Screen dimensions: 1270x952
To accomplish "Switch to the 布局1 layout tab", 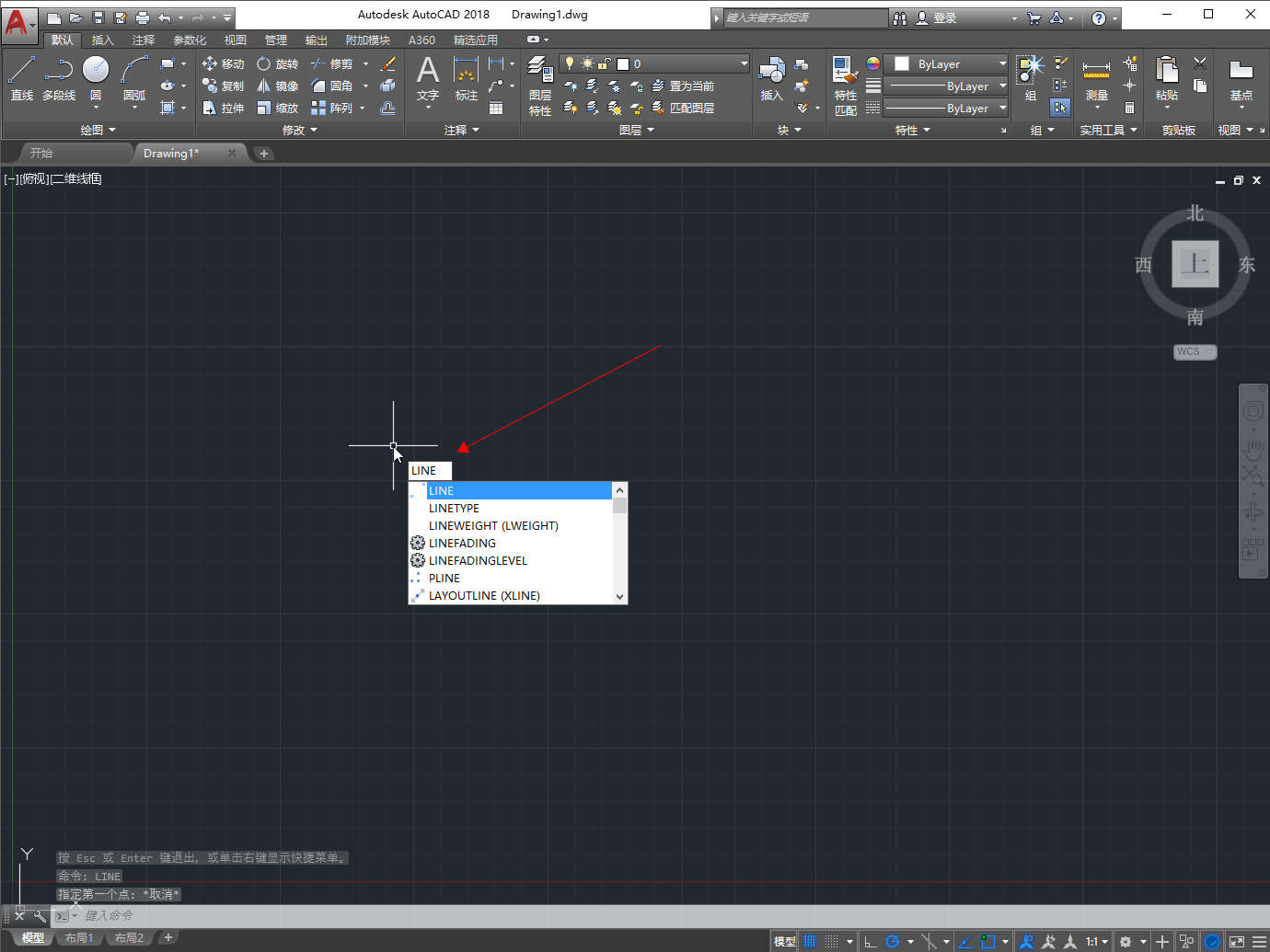I will [x=79, y=938].
